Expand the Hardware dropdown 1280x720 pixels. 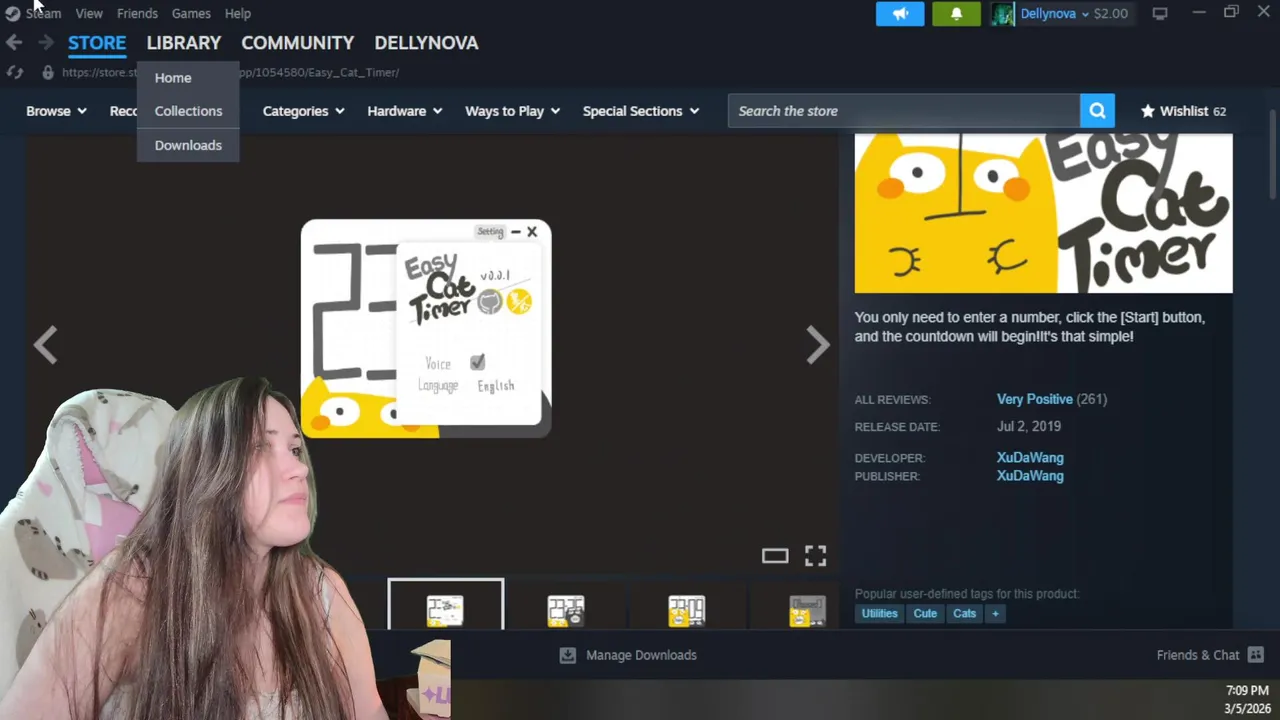point(405,111)
